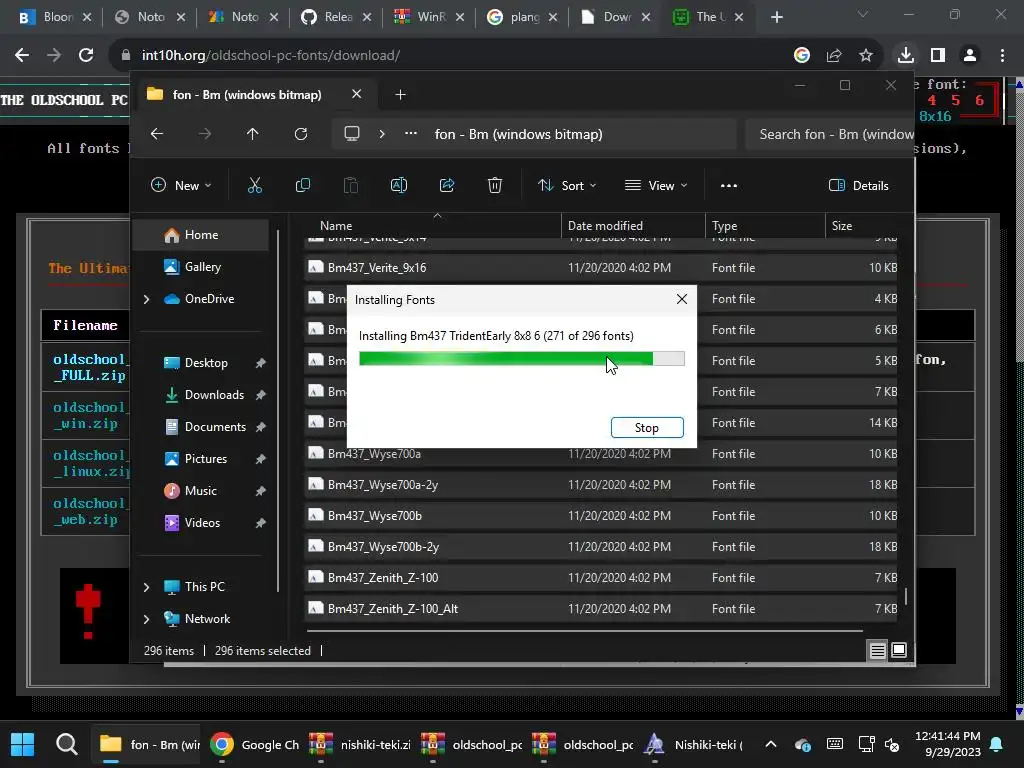
Task: Open Chrome tab search dropdown arrow
Action: pyautogui.click(x=863, y=14)
